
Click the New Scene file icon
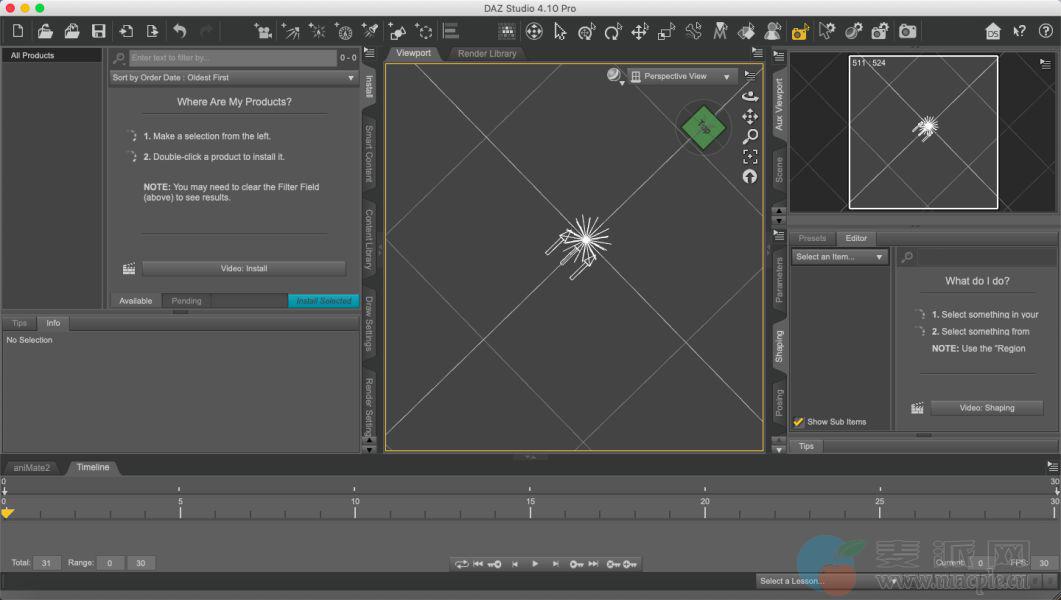click(x=18, y=32)
